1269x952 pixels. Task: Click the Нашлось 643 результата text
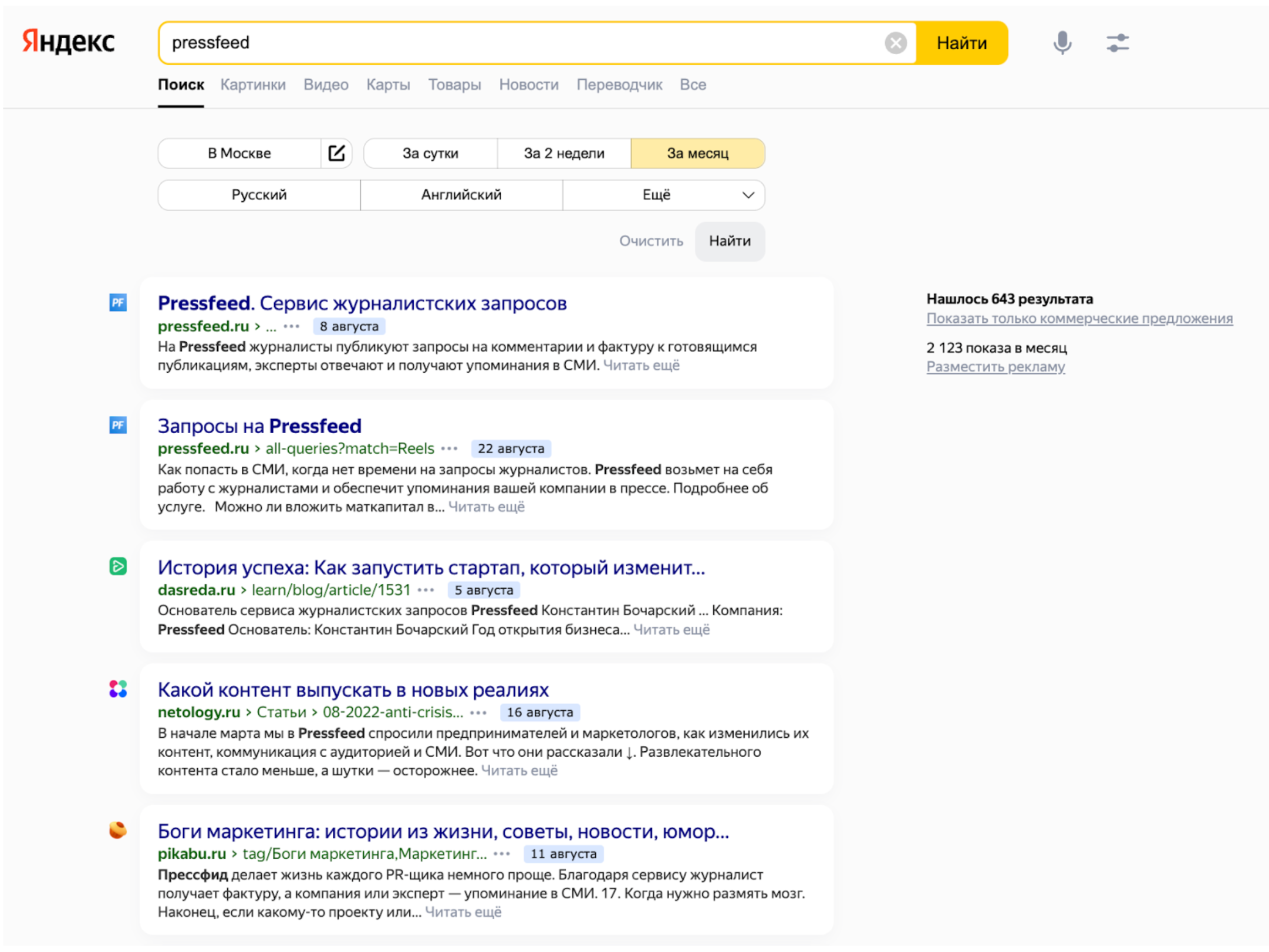click(1010, 299)
